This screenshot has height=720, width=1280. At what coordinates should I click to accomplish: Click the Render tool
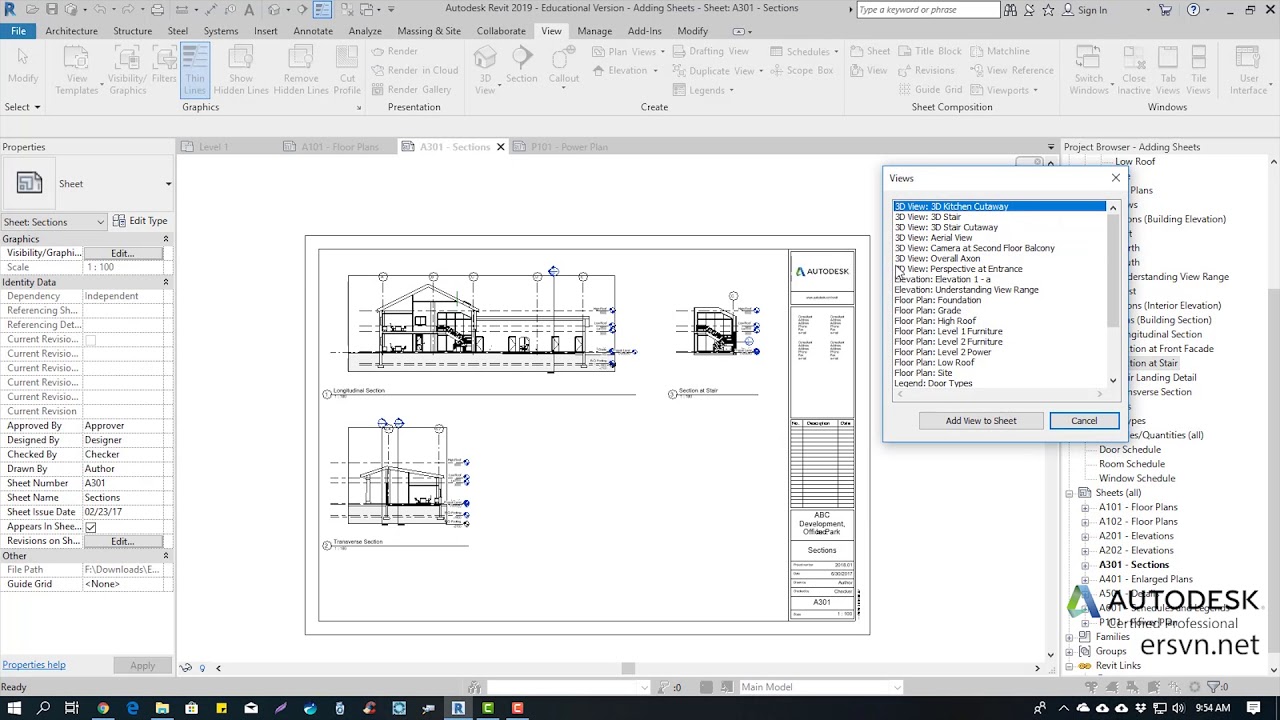394,51
